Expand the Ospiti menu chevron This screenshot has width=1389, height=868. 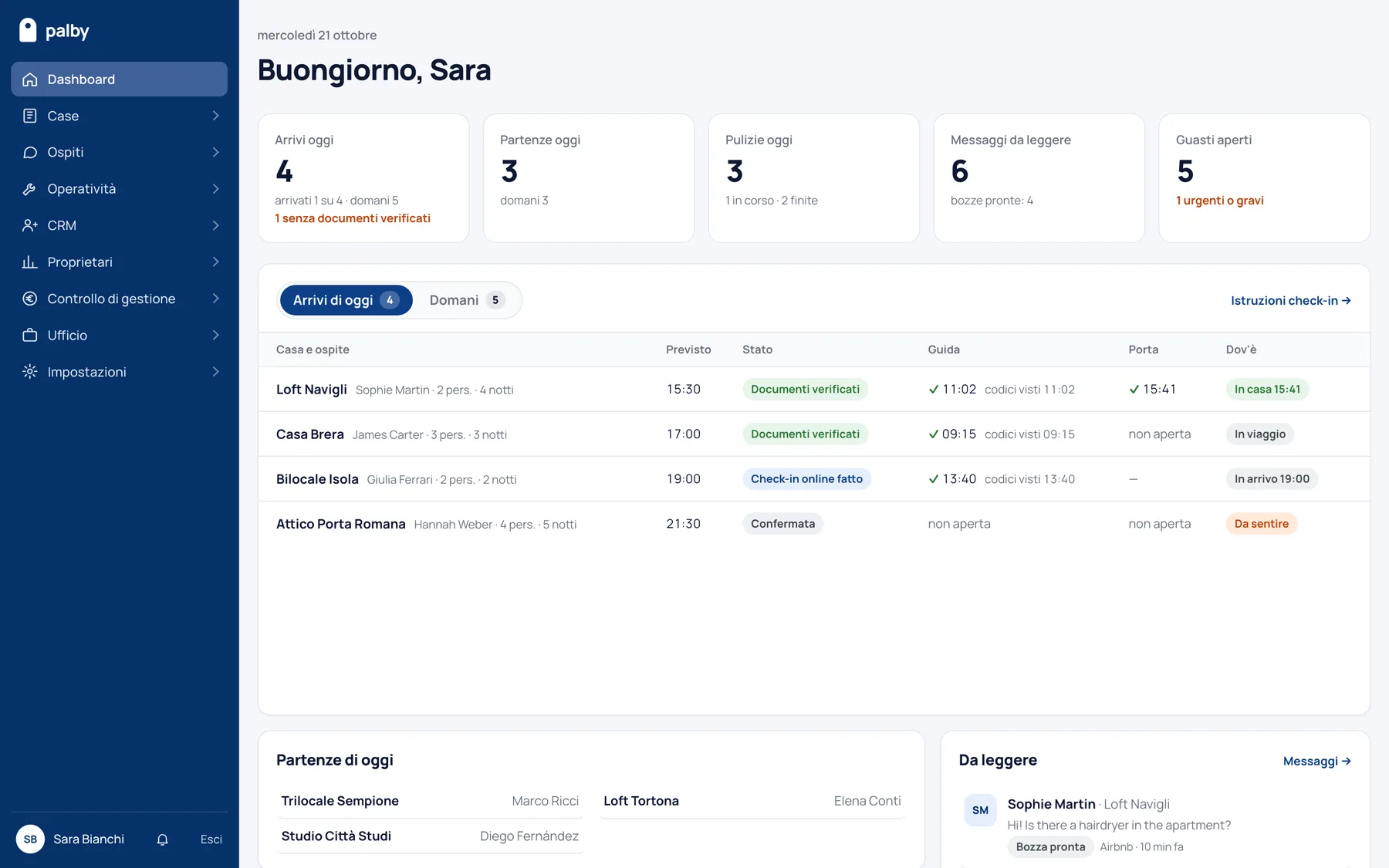coord(215,152)
